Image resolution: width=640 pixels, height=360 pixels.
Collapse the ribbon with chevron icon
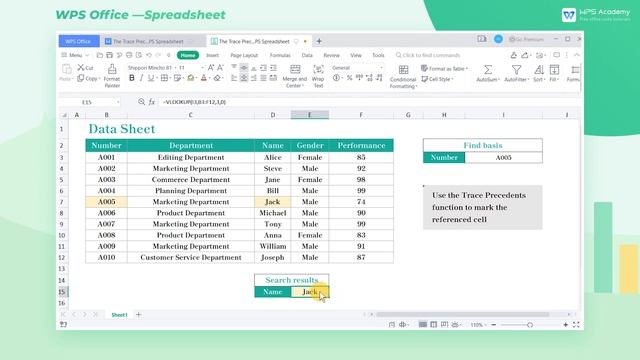576,55
